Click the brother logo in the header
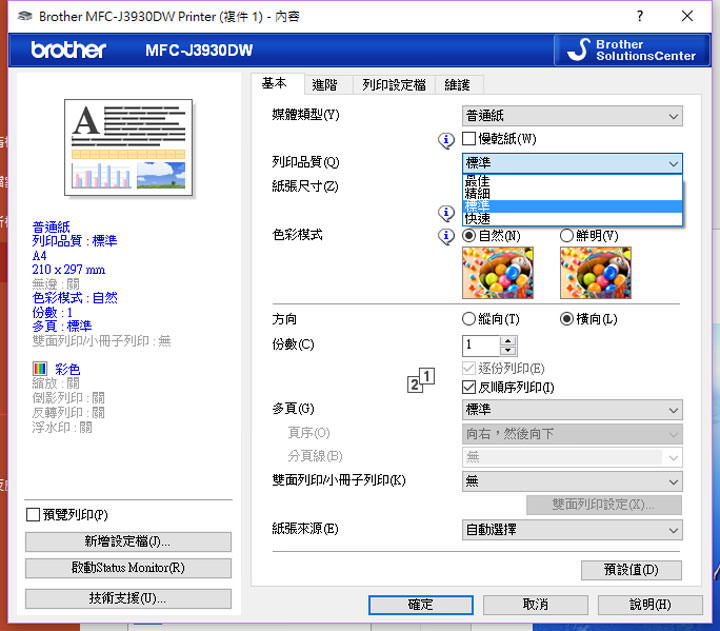Screen dimensions: 720x631 (x=68, y=50)
